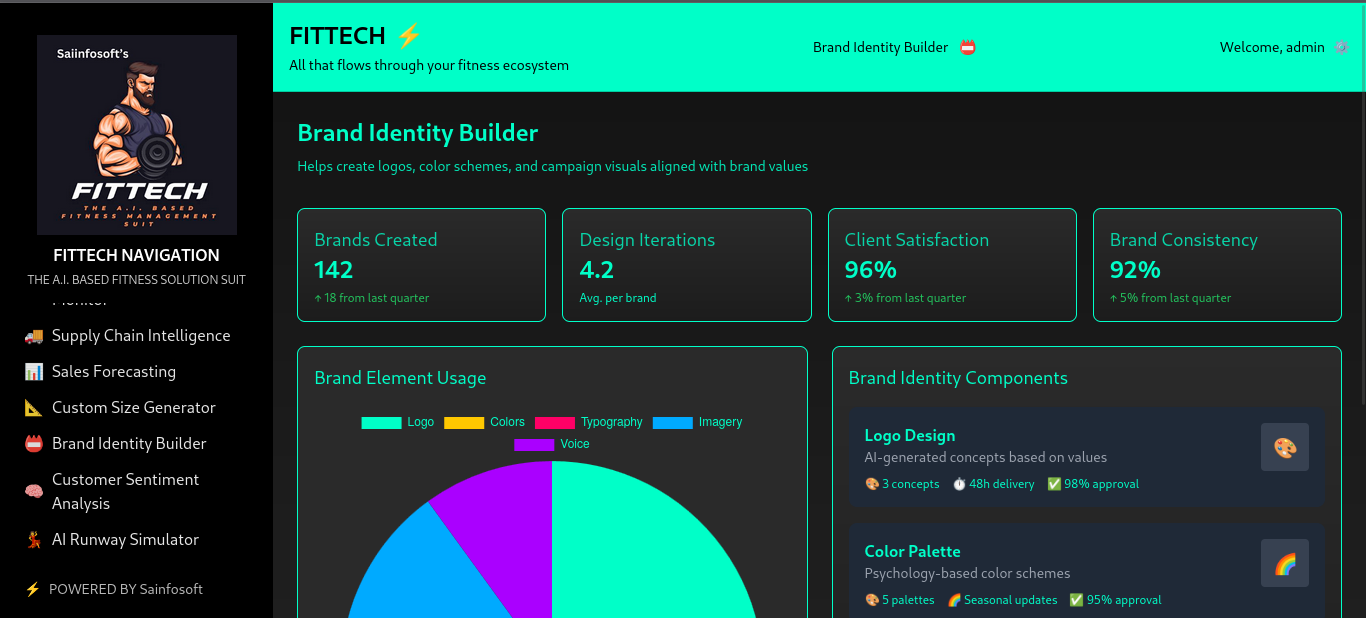Open settings gear next to Welcome admin
Image resolution: width=1366 pixels, height=618 pixels.
pyautogui.click(x=1341, y=47)
